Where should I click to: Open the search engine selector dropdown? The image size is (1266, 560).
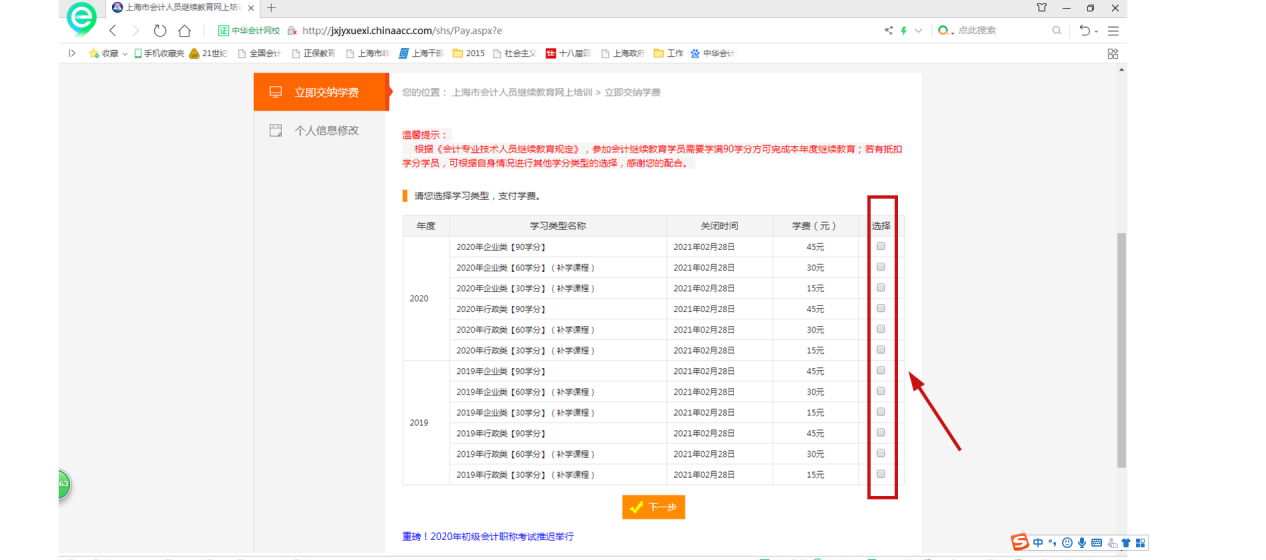click(945, 31)
